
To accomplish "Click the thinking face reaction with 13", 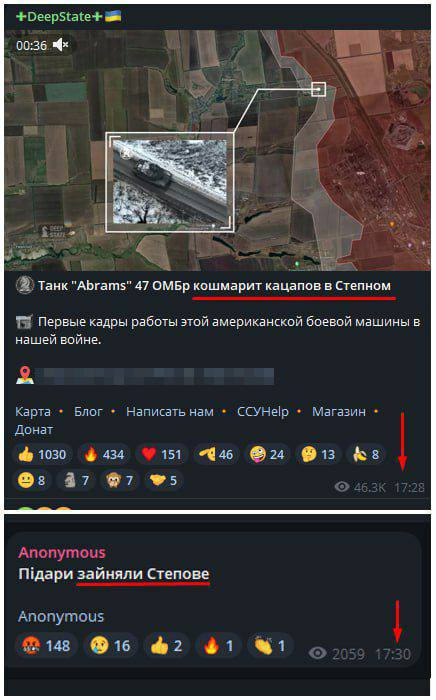I will [x=318, y=454].
